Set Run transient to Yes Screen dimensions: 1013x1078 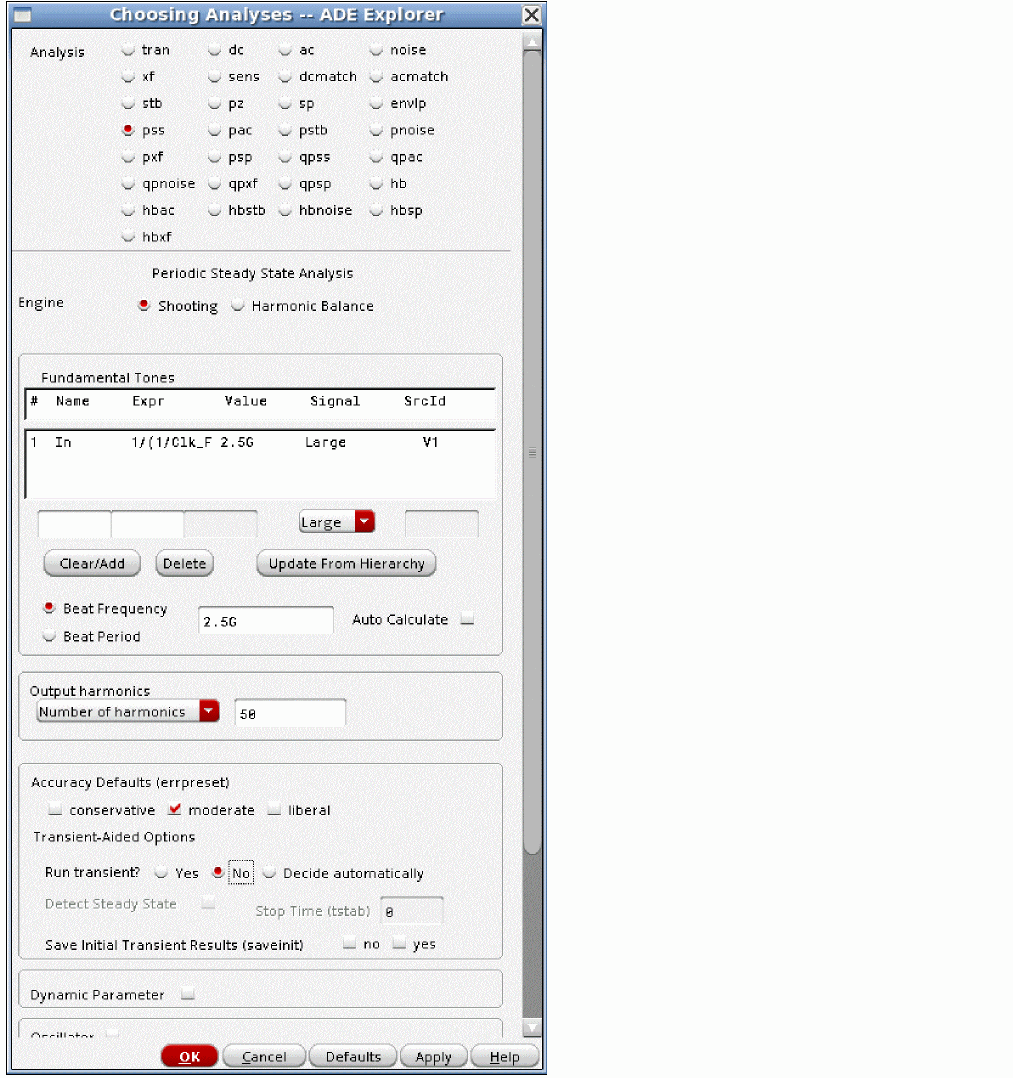click(x=161, y=872)
